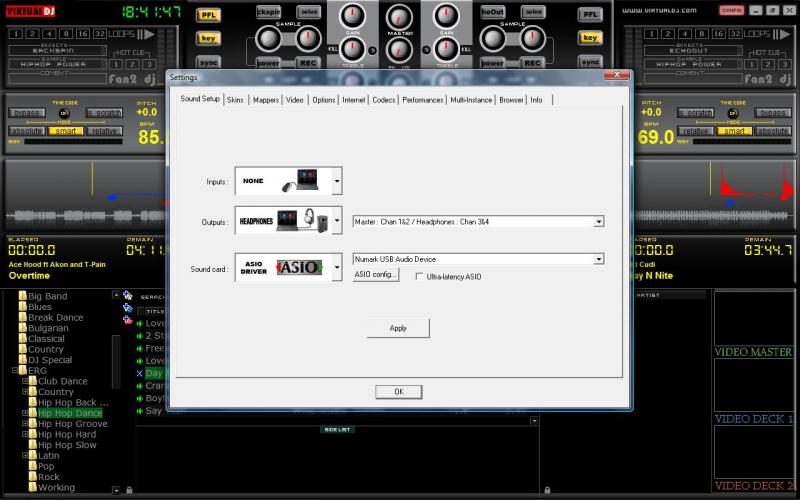
Task: Enable the Ultra-latency ASIO checkbox
Action: [419, 277]
